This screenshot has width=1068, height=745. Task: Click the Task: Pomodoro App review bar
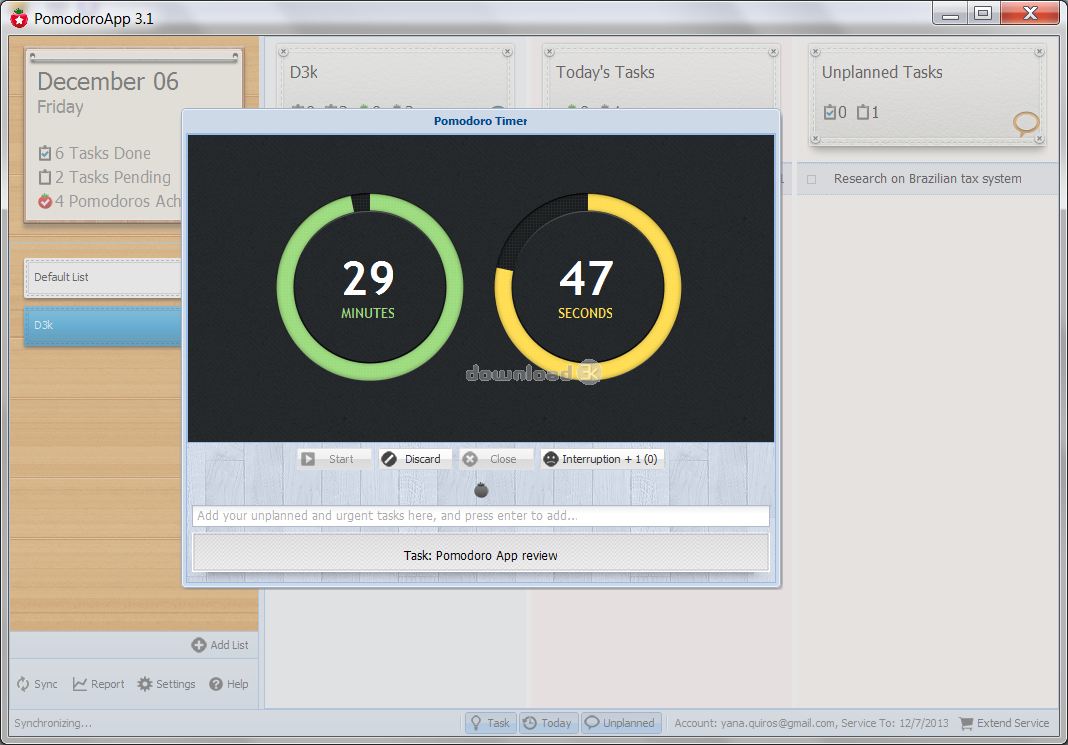480,555
